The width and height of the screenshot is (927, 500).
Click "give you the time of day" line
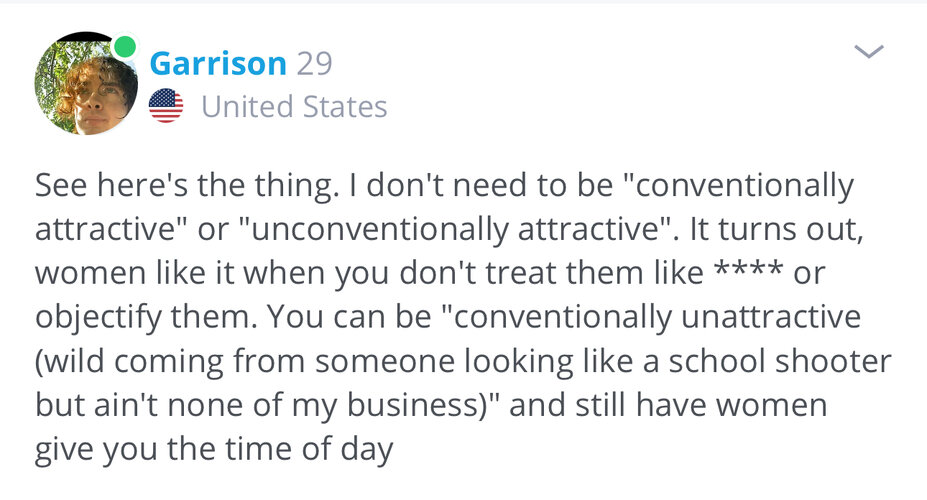point(214,450)
